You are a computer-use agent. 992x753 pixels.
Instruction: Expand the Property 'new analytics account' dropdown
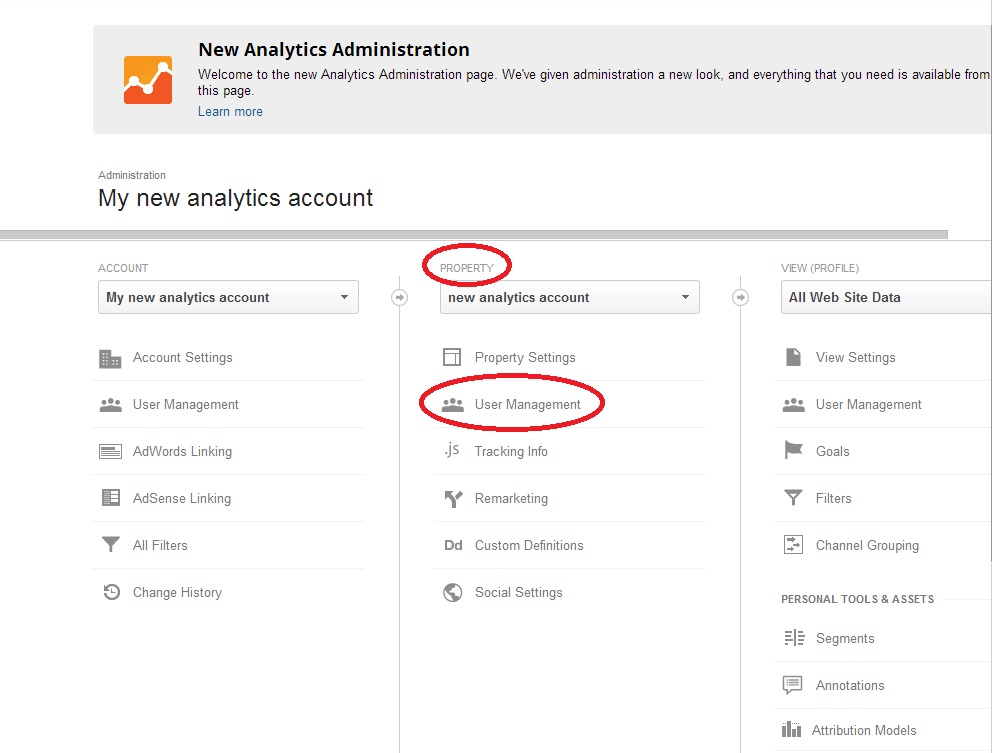(x=569, y=297)
